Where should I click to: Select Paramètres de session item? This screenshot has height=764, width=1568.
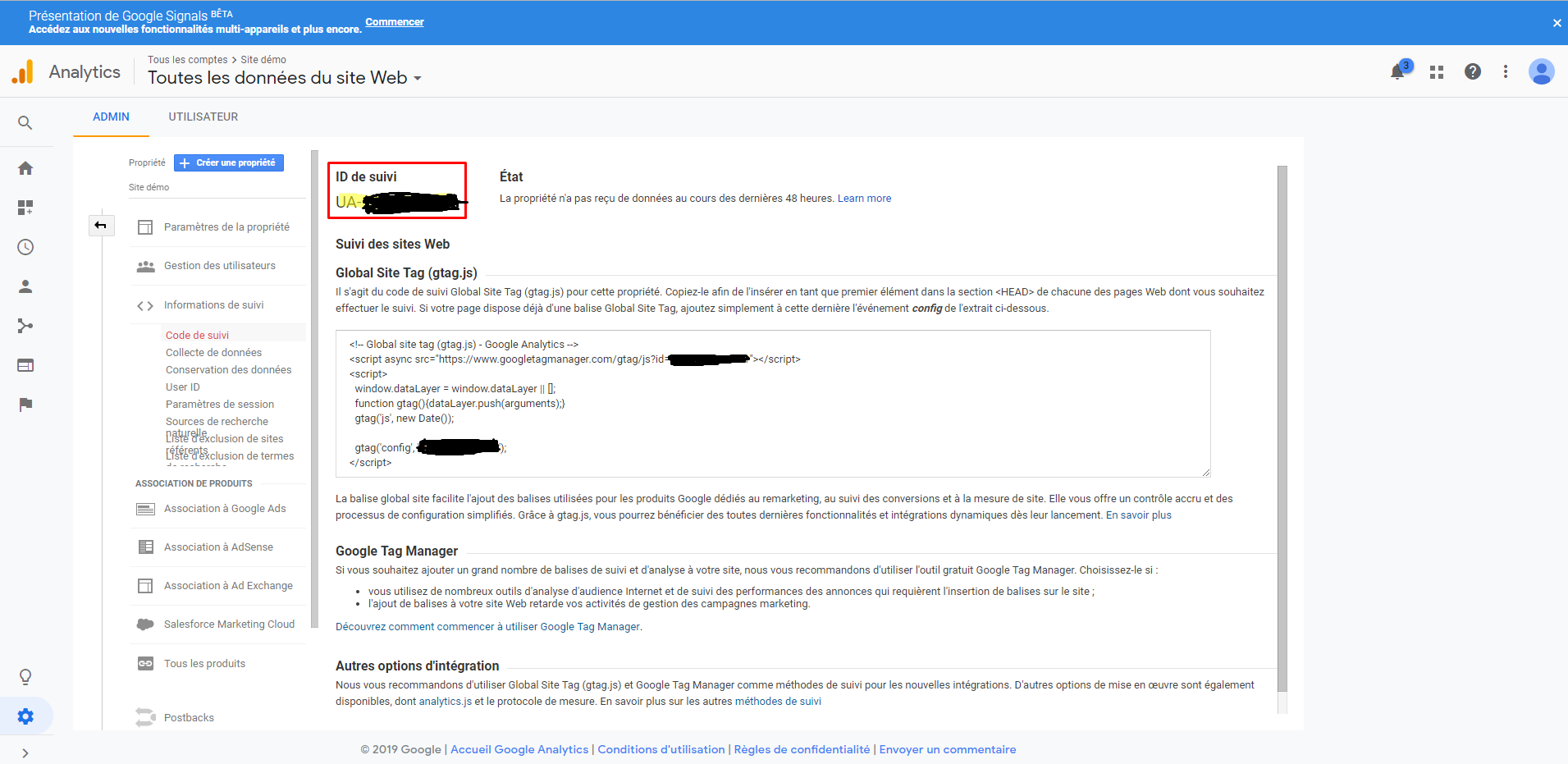[220, 405]
